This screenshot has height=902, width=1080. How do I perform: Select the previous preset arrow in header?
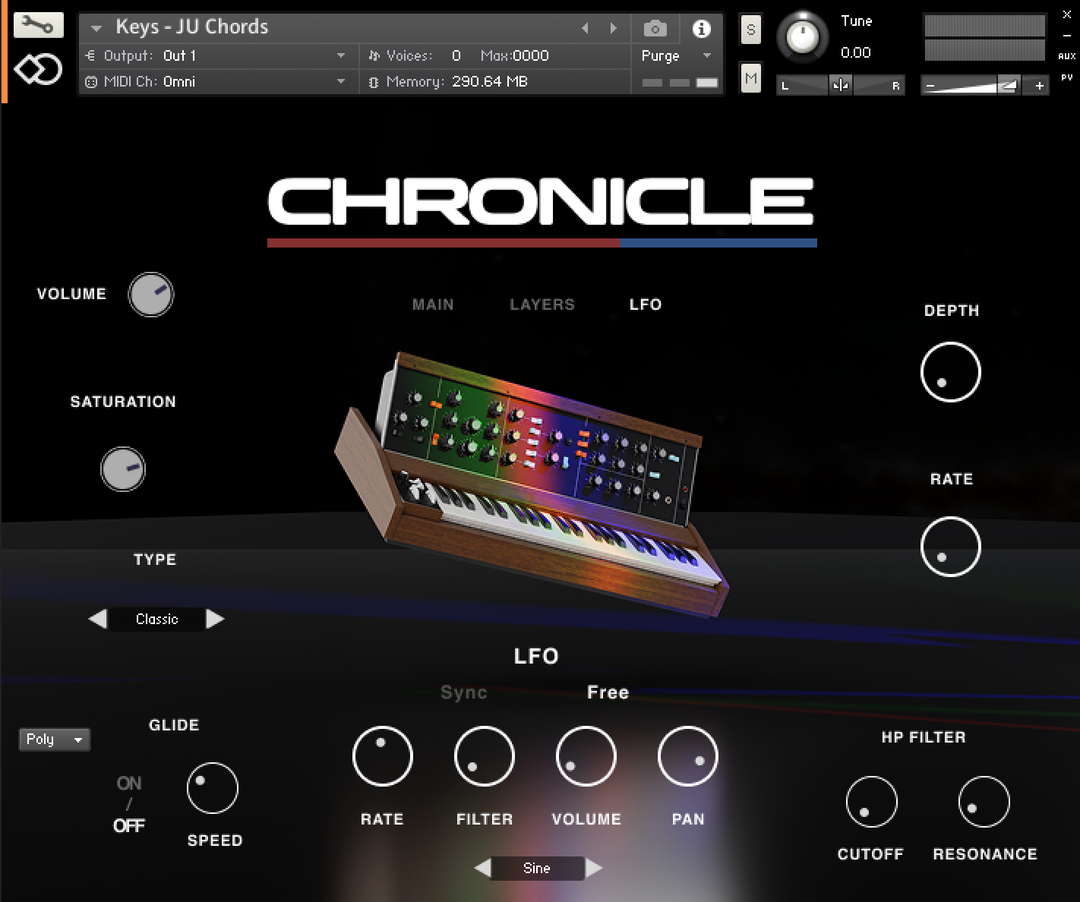586,28
